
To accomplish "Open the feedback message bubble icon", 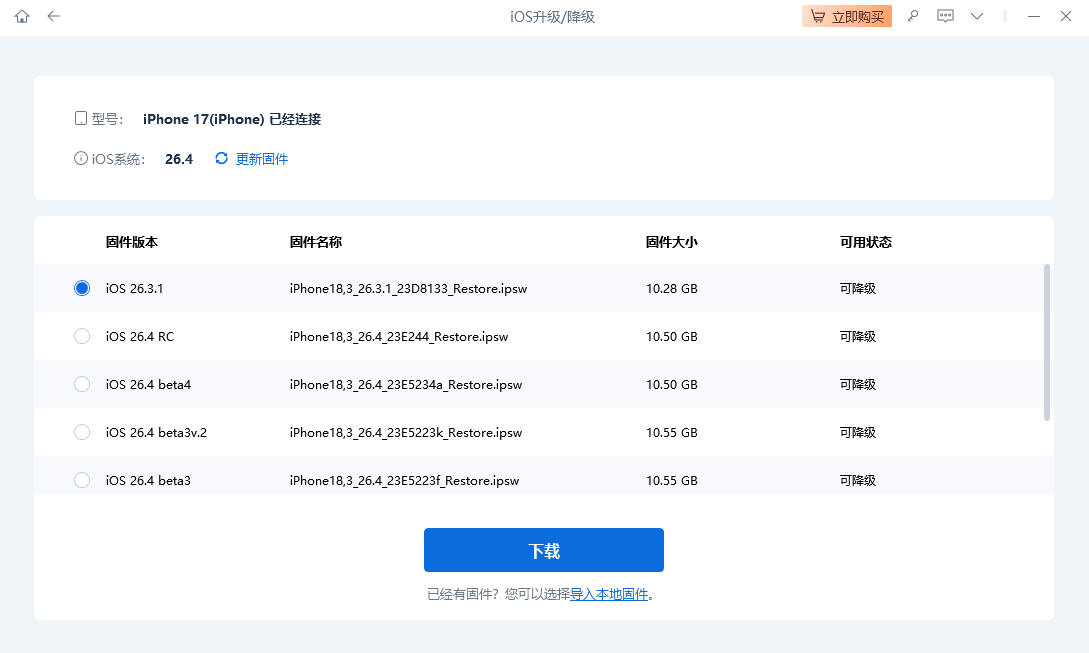I will 945,16.
